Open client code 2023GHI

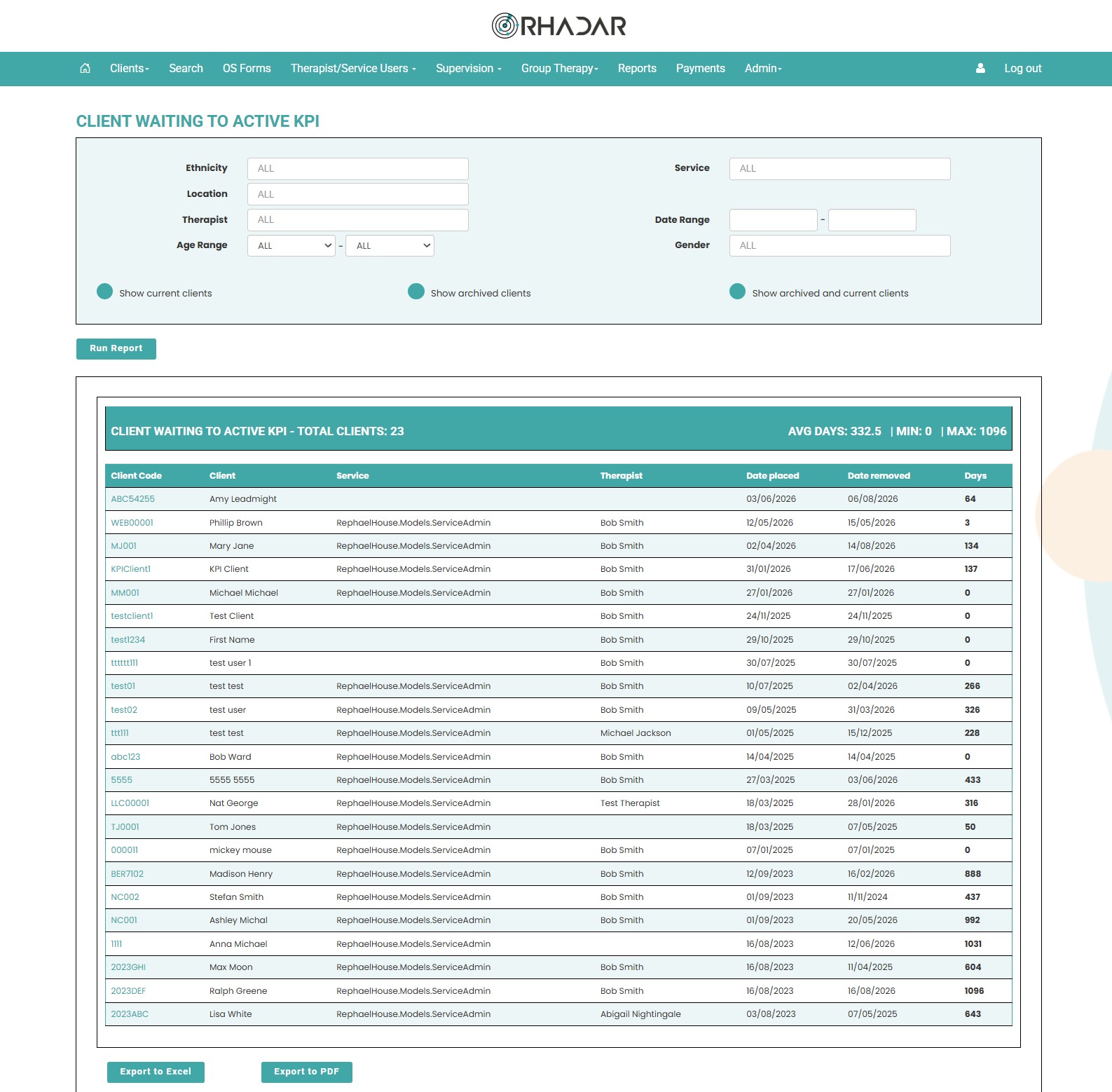(x=128, y=967)
